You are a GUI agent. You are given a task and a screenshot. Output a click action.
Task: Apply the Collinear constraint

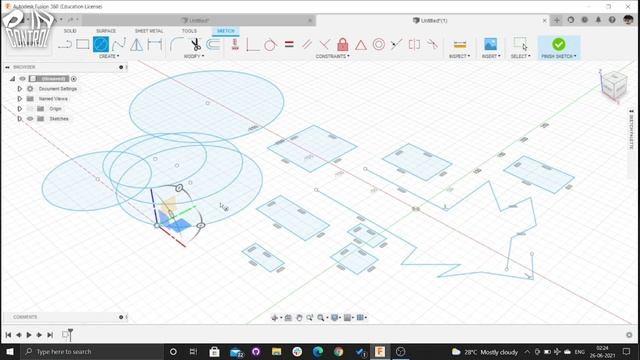pyautogui.click(x=396, y=44)
